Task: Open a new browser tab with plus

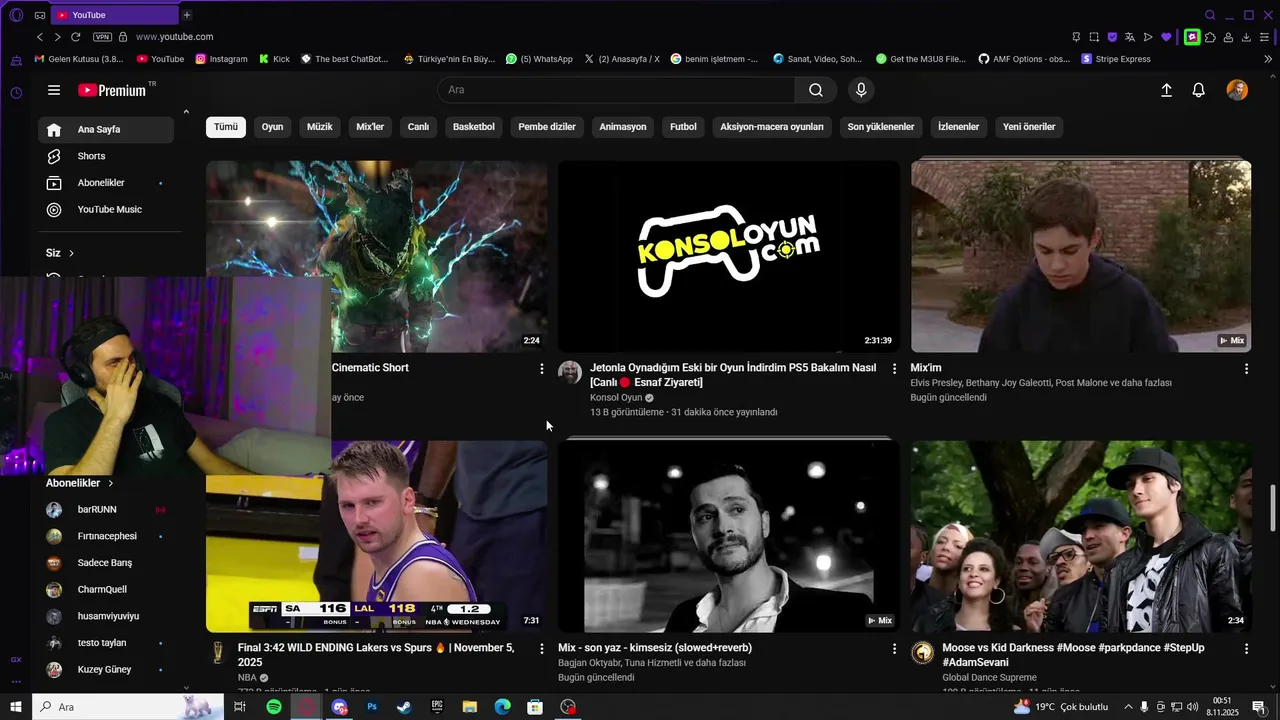Action: point(186,15)
